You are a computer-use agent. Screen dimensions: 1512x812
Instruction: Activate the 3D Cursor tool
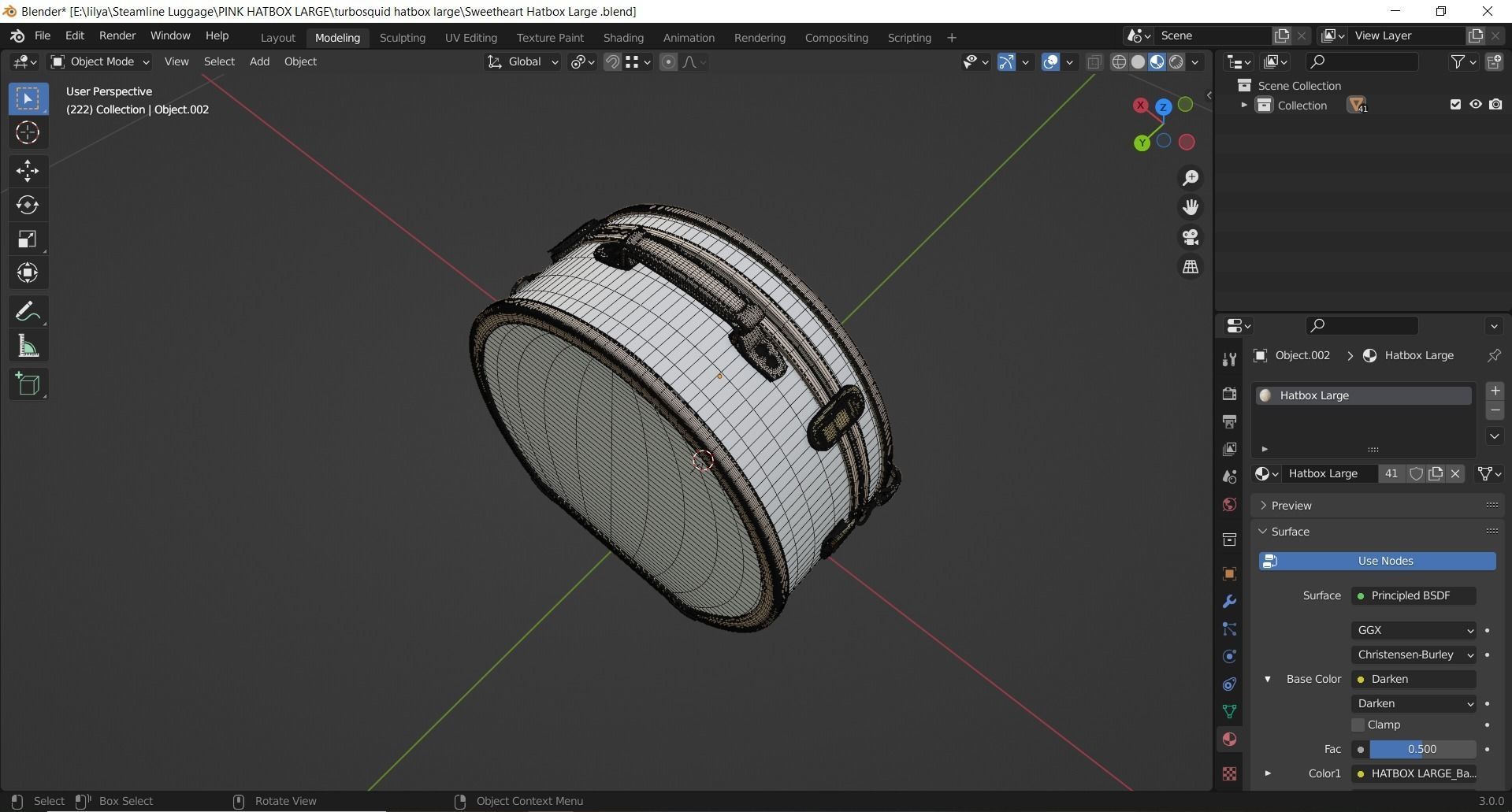28,133
